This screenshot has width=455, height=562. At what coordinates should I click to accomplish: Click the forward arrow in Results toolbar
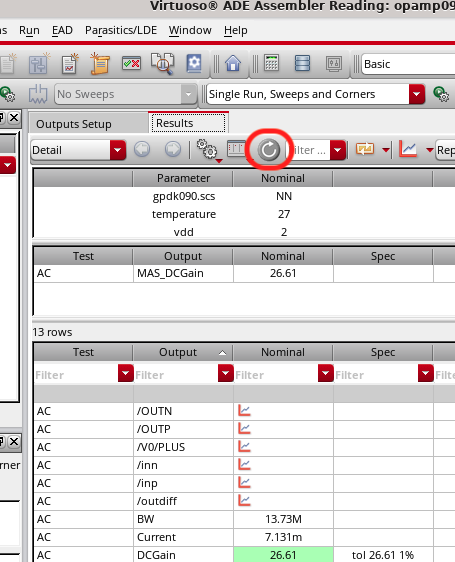tap(173, 149)
